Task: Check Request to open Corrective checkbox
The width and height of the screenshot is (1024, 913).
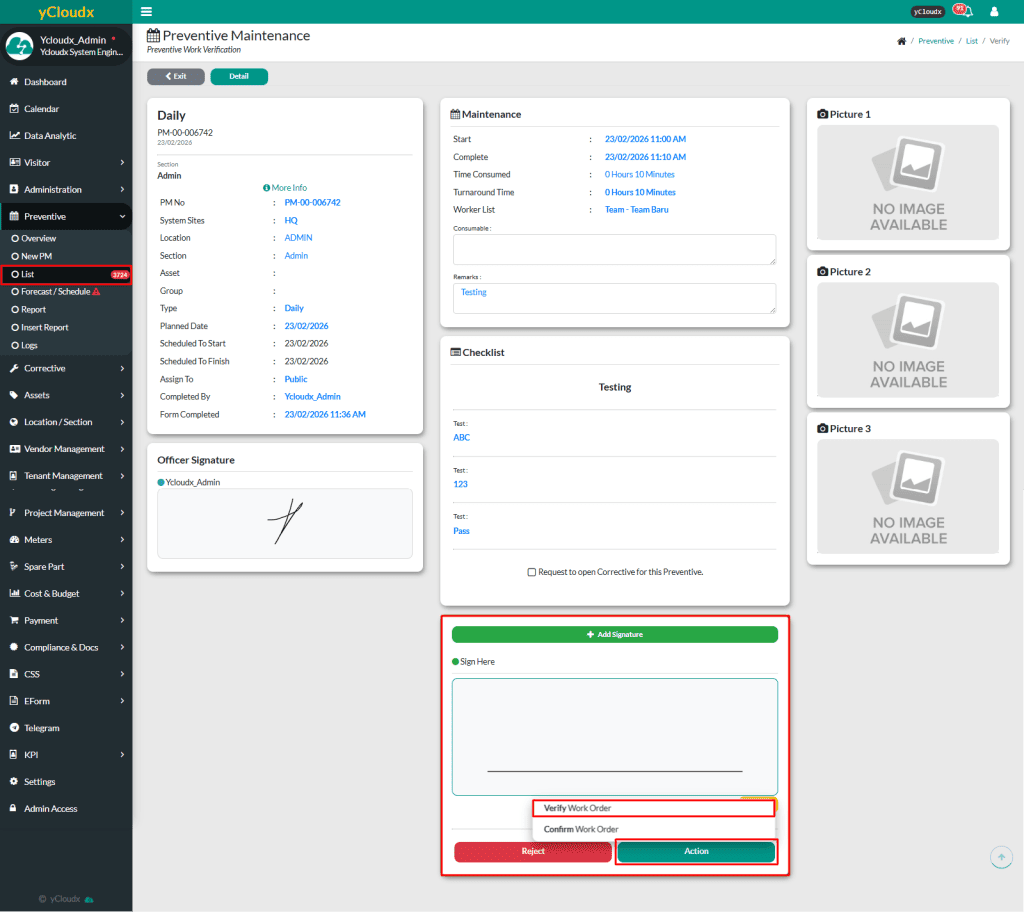Action: coord(532,572)
